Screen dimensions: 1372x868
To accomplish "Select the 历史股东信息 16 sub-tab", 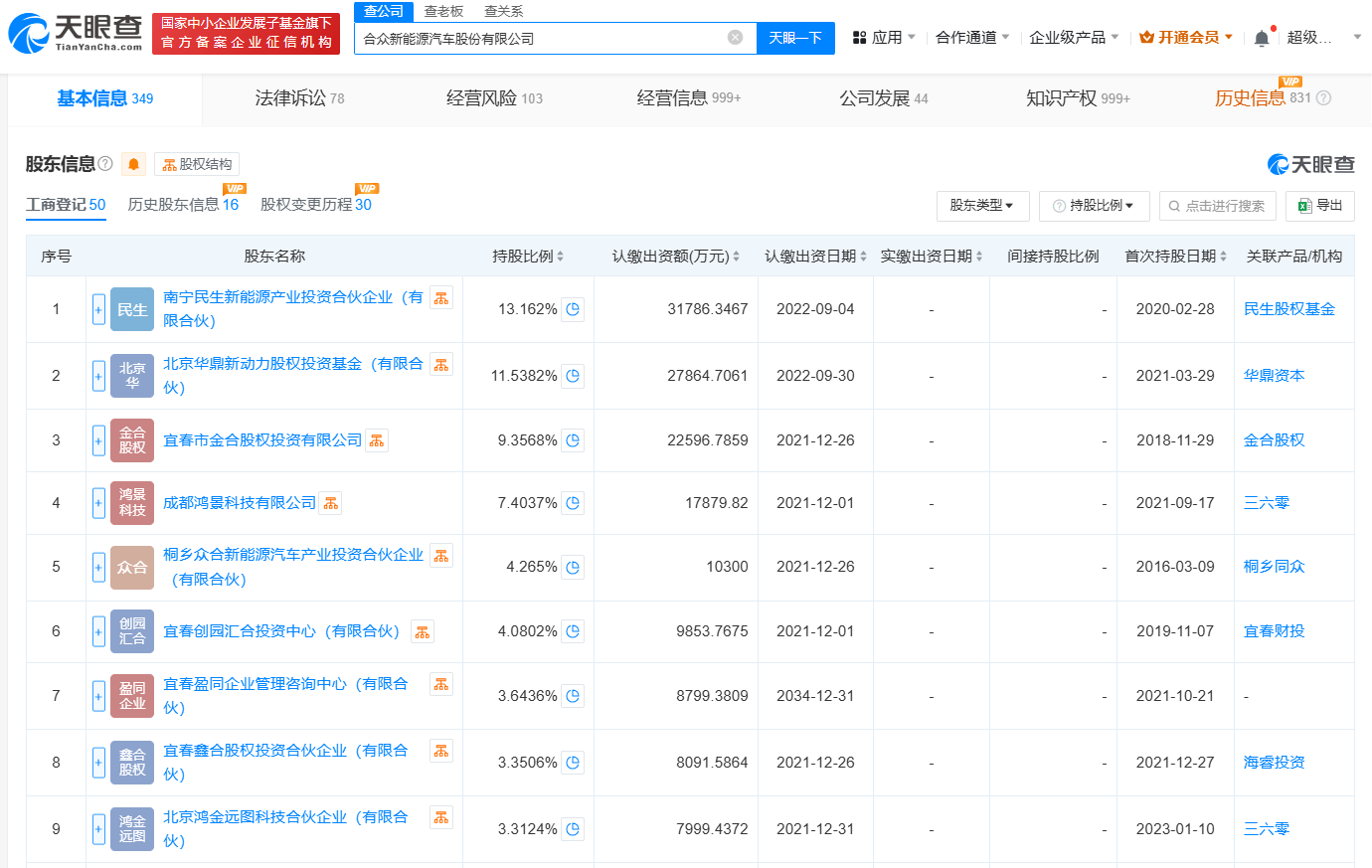I will pos(183,205).
